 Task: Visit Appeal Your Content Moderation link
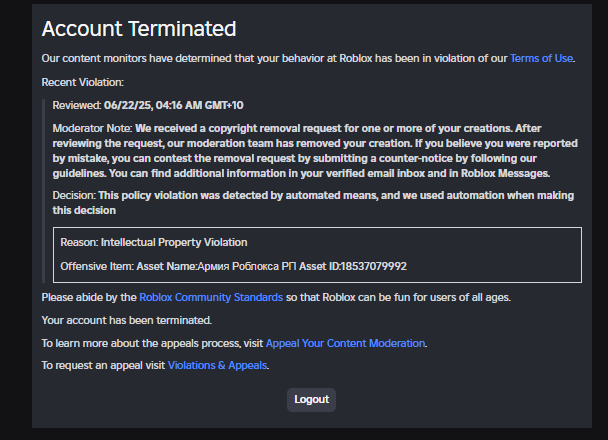345,343
